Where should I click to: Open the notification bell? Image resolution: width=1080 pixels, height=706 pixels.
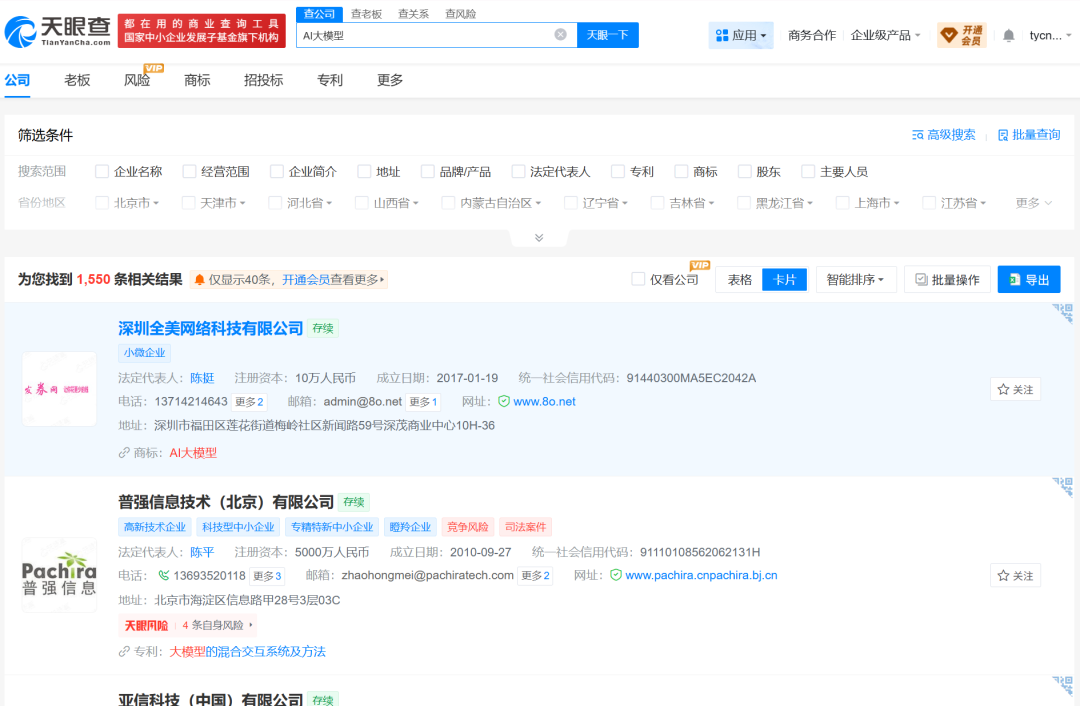(x=1008, y=35)
